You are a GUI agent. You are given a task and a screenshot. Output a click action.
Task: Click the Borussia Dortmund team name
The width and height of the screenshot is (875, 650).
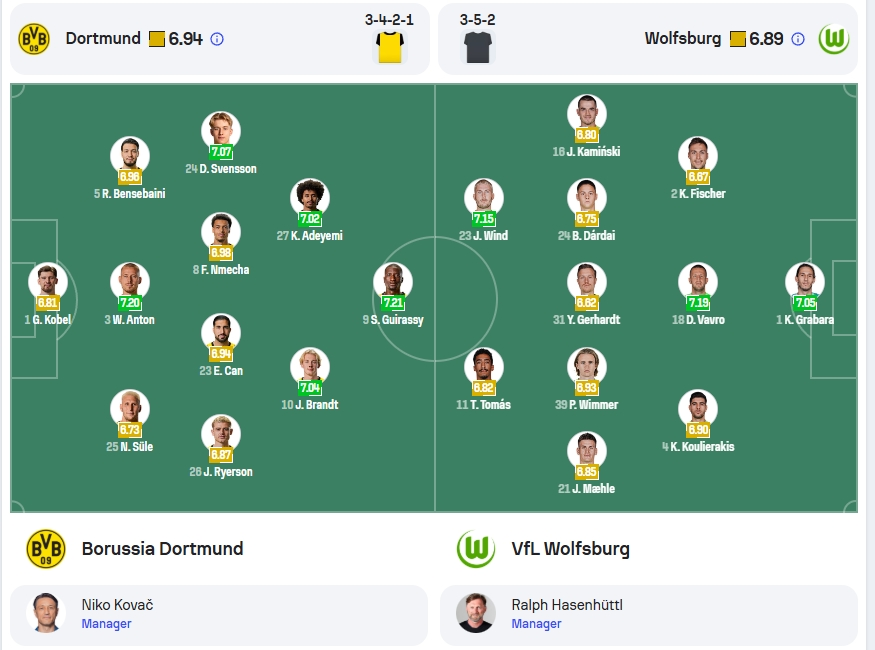[162, 549]
